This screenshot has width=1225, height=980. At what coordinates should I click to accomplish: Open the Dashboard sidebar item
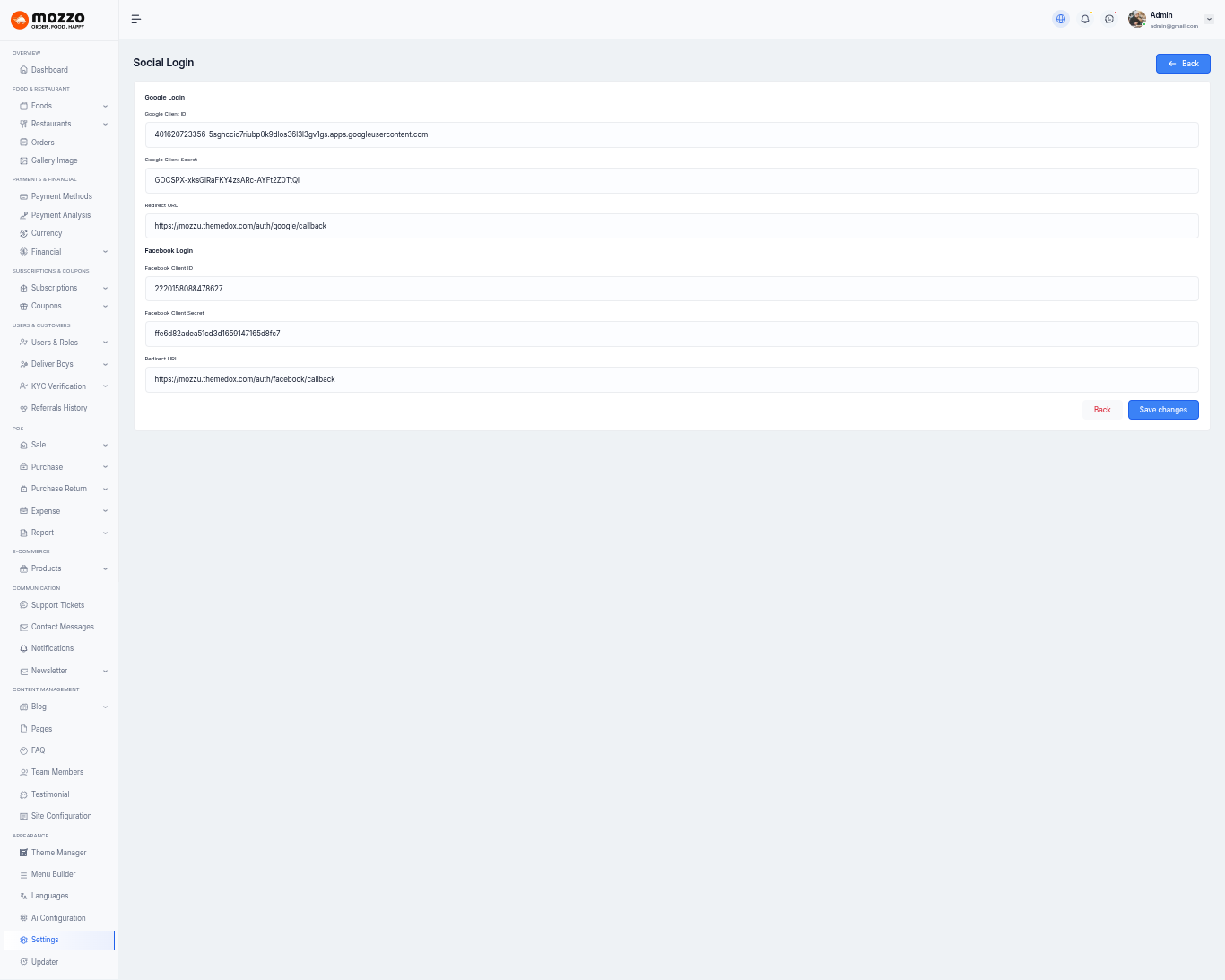pos(49,70)
